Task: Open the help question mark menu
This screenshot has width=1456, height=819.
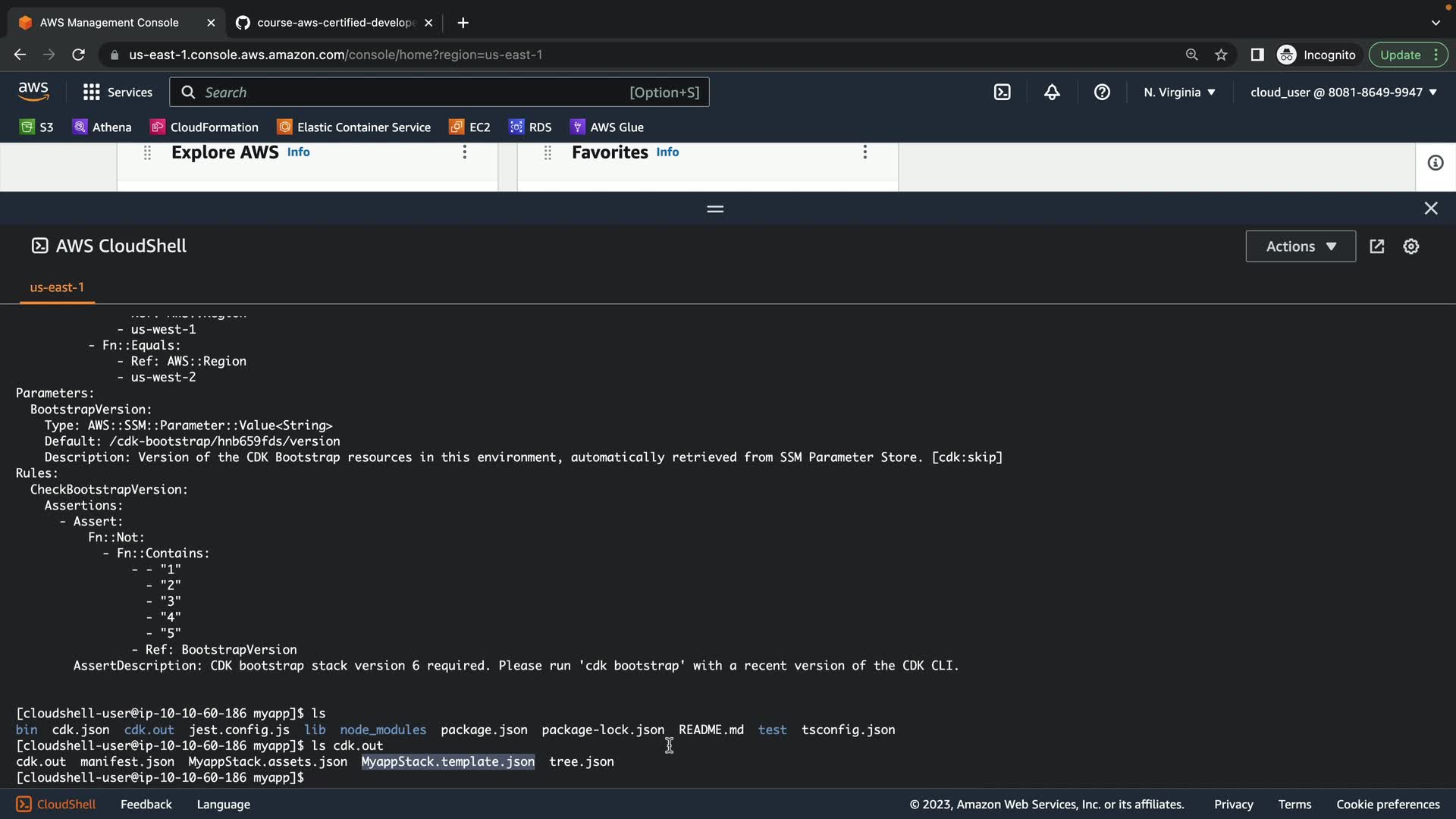Action: 1102,92
